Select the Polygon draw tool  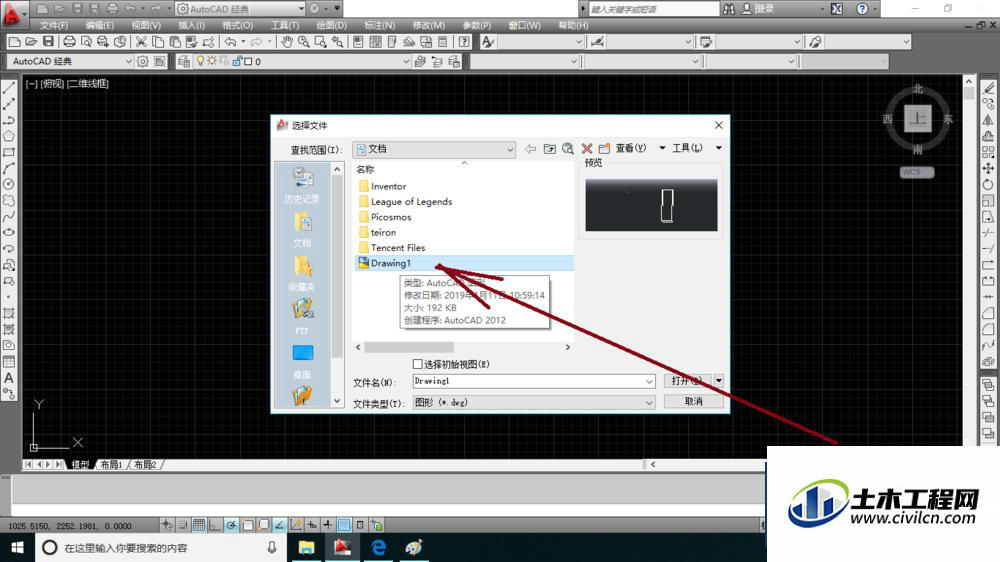tap(9, 136)
